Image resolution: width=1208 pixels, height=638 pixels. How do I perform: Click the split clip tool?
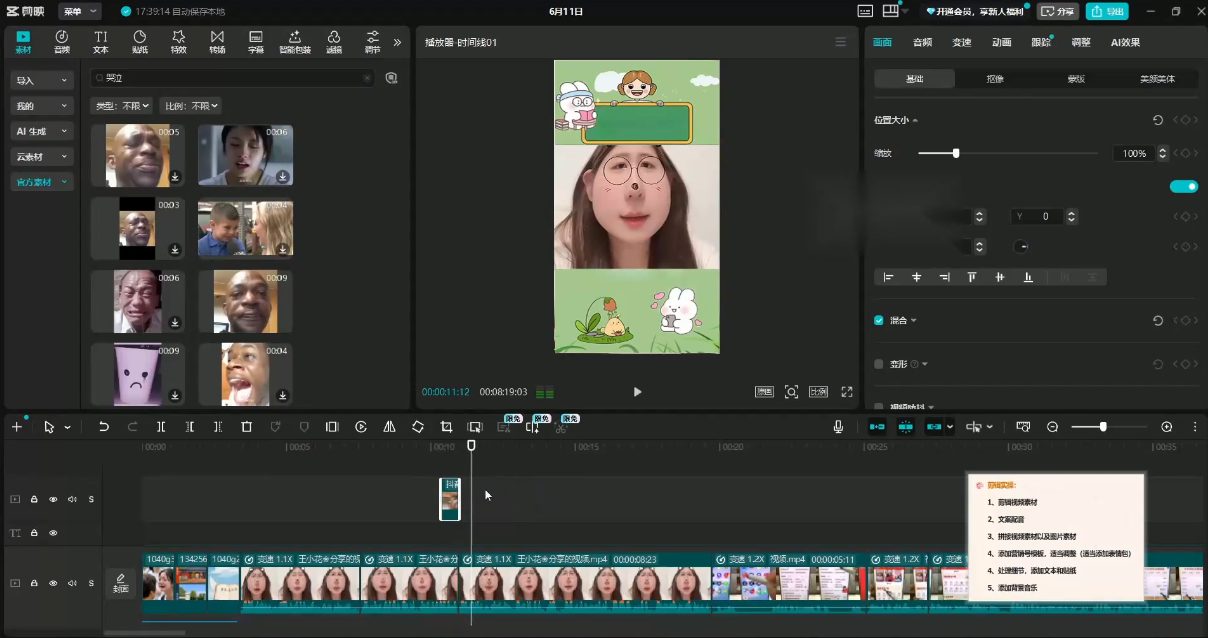160,427
